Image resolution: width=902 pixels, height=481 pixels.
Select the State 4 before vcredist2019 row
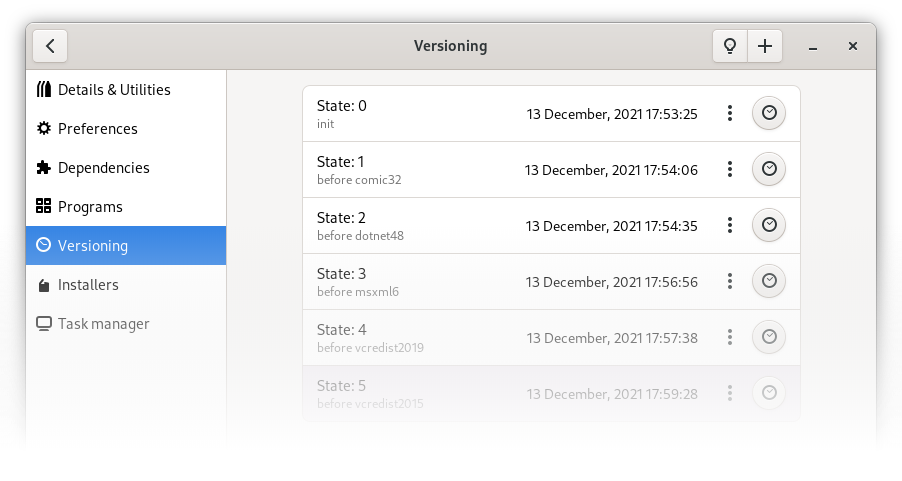point(551,338)
